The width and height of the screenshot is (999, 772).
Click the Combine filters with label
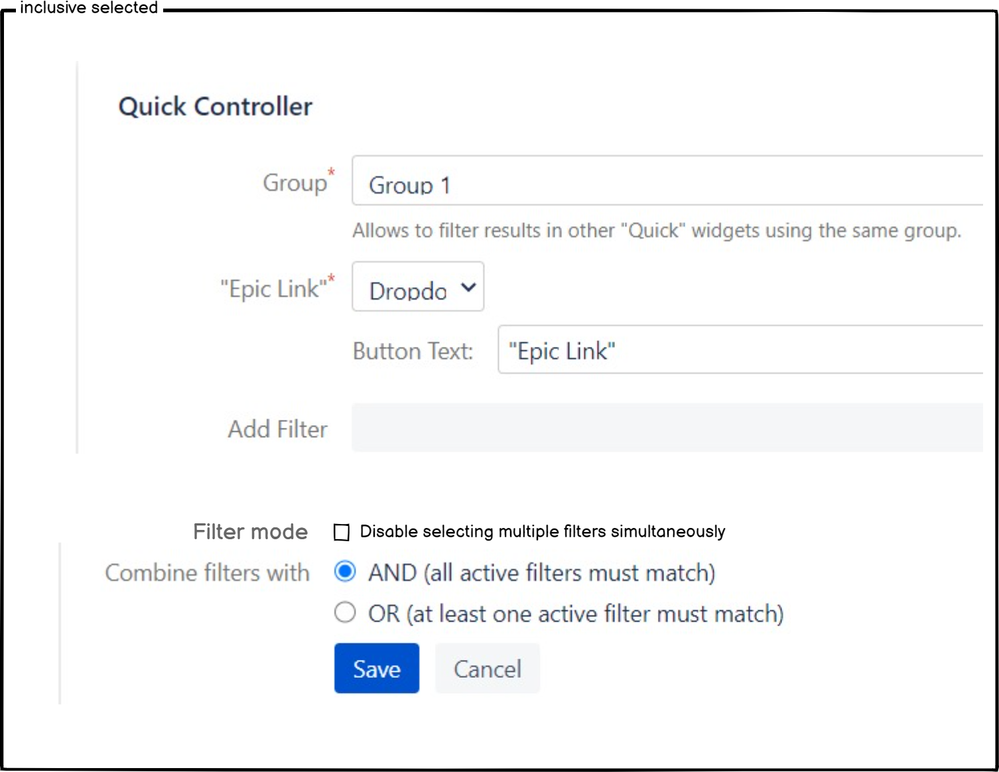[x=207, y=572]
